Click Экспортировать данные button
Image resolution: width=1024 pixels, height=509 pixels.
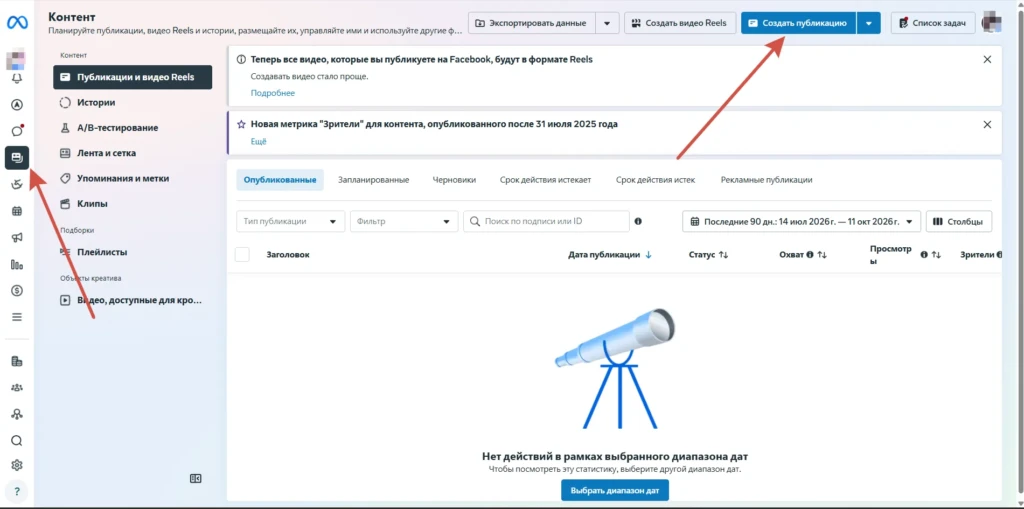(532, 23)
